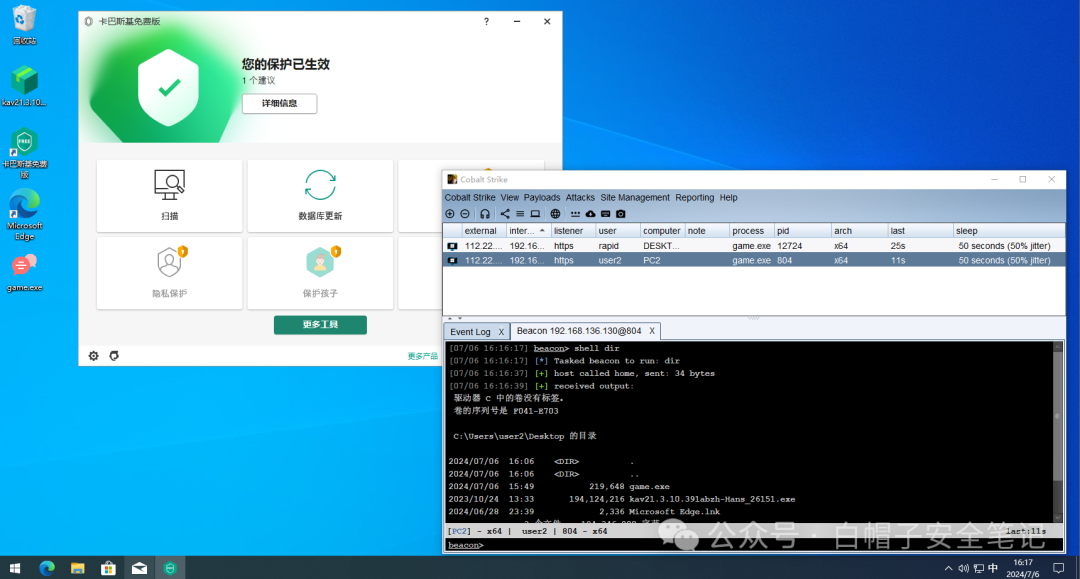Open the Payloads menu
The width and height of the screenshot is (1080, 579).
[542, 198]
